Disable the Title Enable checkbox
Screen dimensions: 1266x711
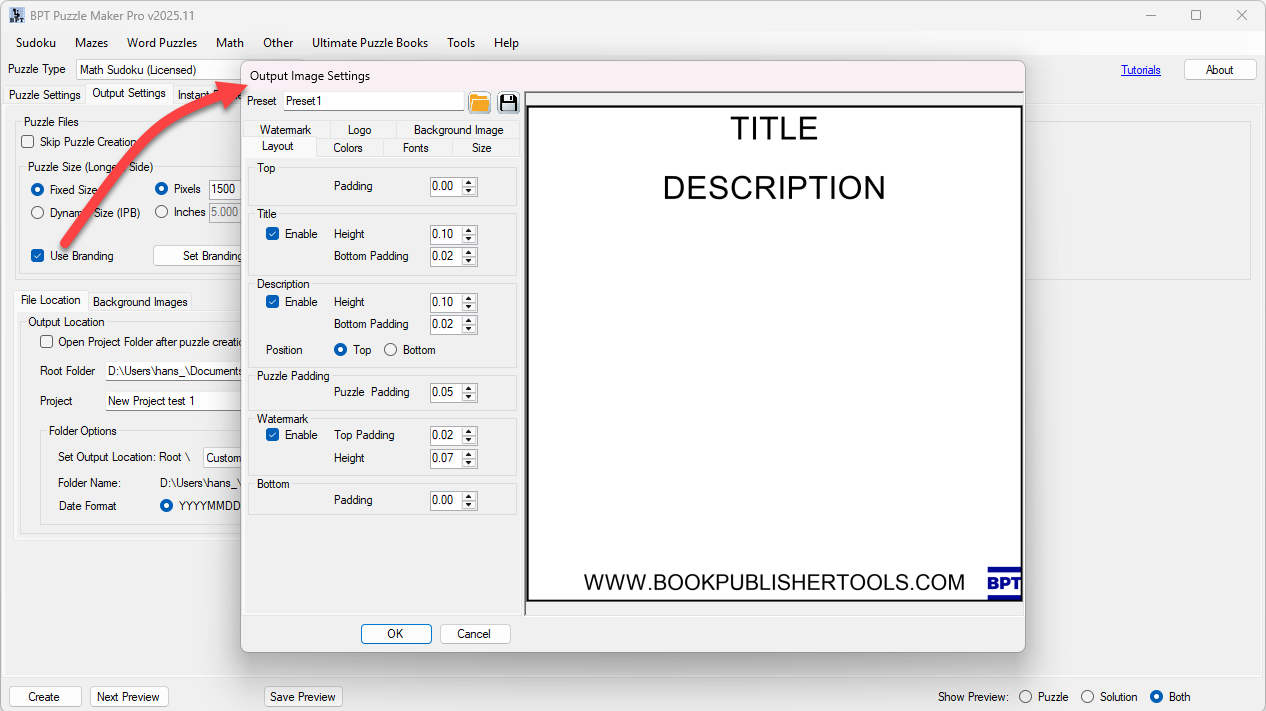click(x=272, y=234)
